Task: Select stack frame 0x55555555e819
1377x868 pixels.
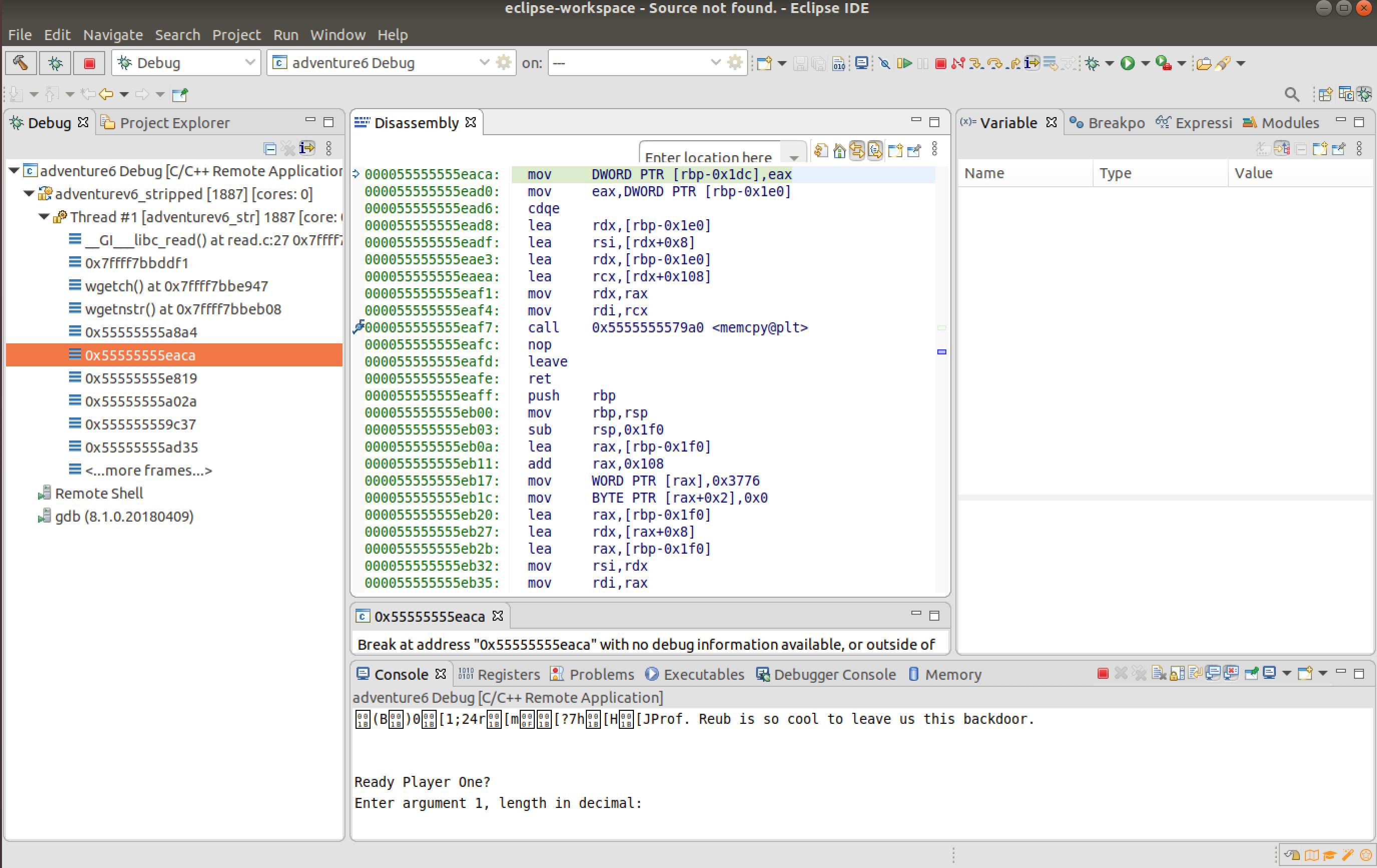Action: pos(141,378)
